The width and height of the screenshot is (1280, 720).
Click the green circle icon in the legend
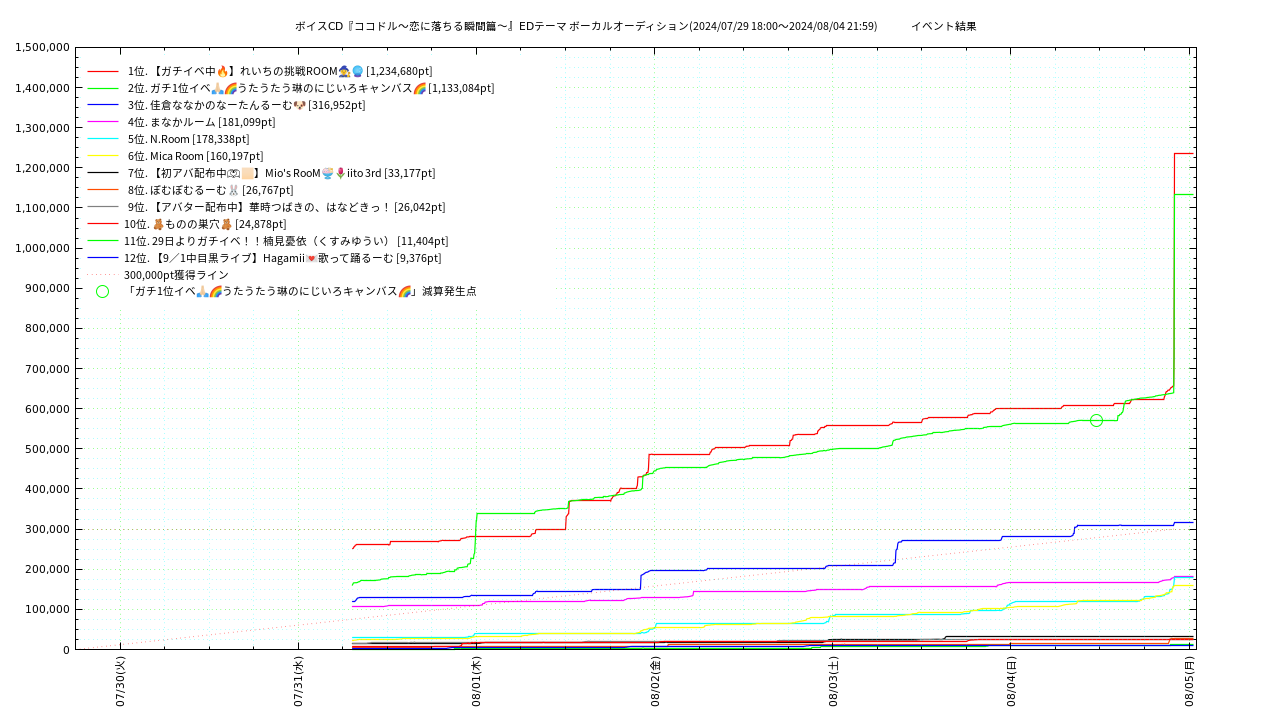(102, 291)
